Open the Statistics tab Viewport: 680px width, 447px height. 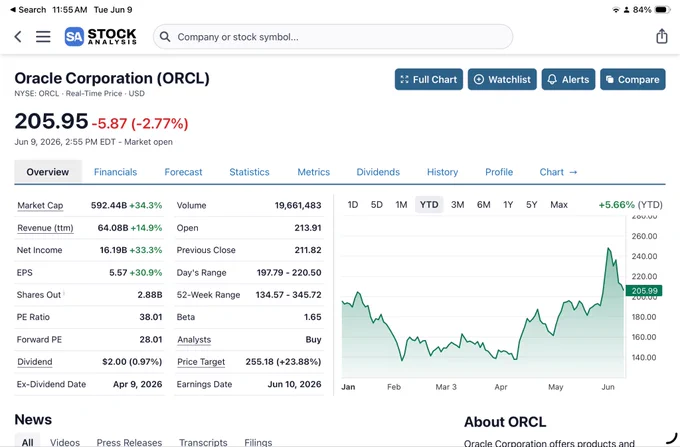click(x=249, y=172)
